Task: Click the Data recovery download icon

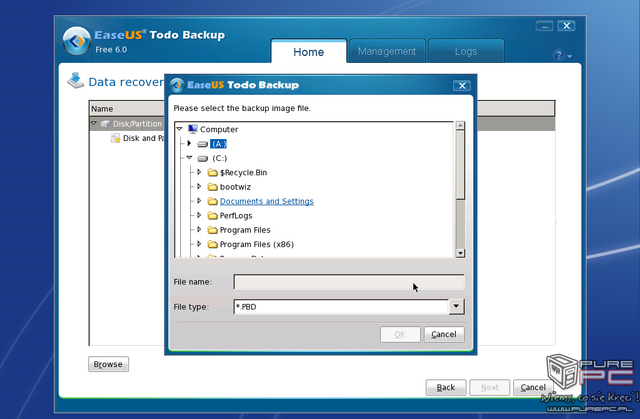Action: coord(76,81)
